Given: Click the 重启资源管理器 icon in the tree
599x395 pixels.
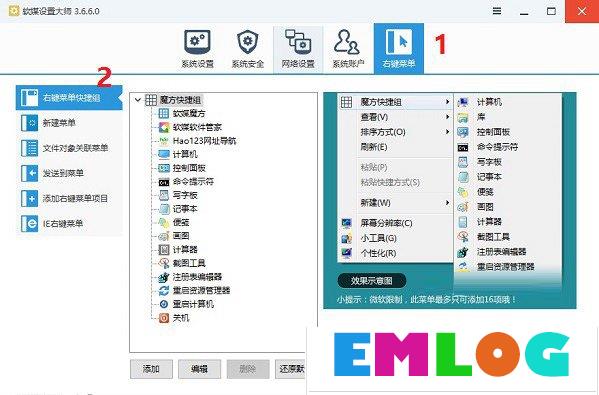Looking at the screenshot, I should coord(164,291).
